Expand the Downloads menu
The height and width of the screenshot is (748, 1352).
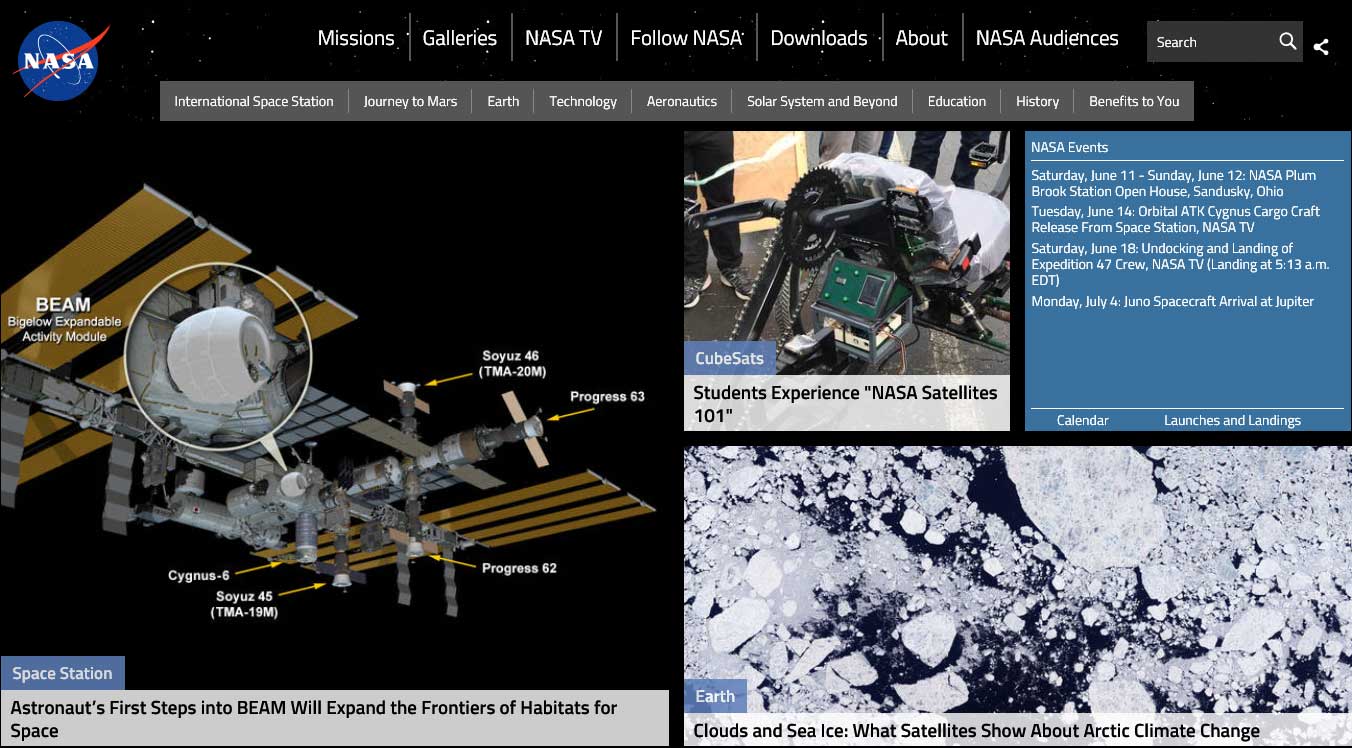pos(818,38)
